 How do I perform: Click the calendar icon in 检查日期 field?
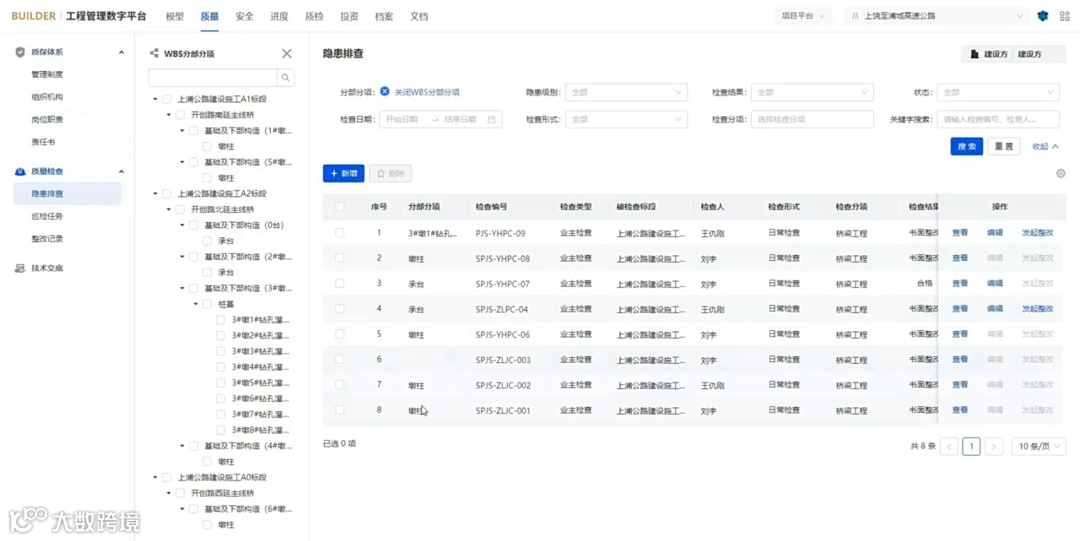click(492, 120)
